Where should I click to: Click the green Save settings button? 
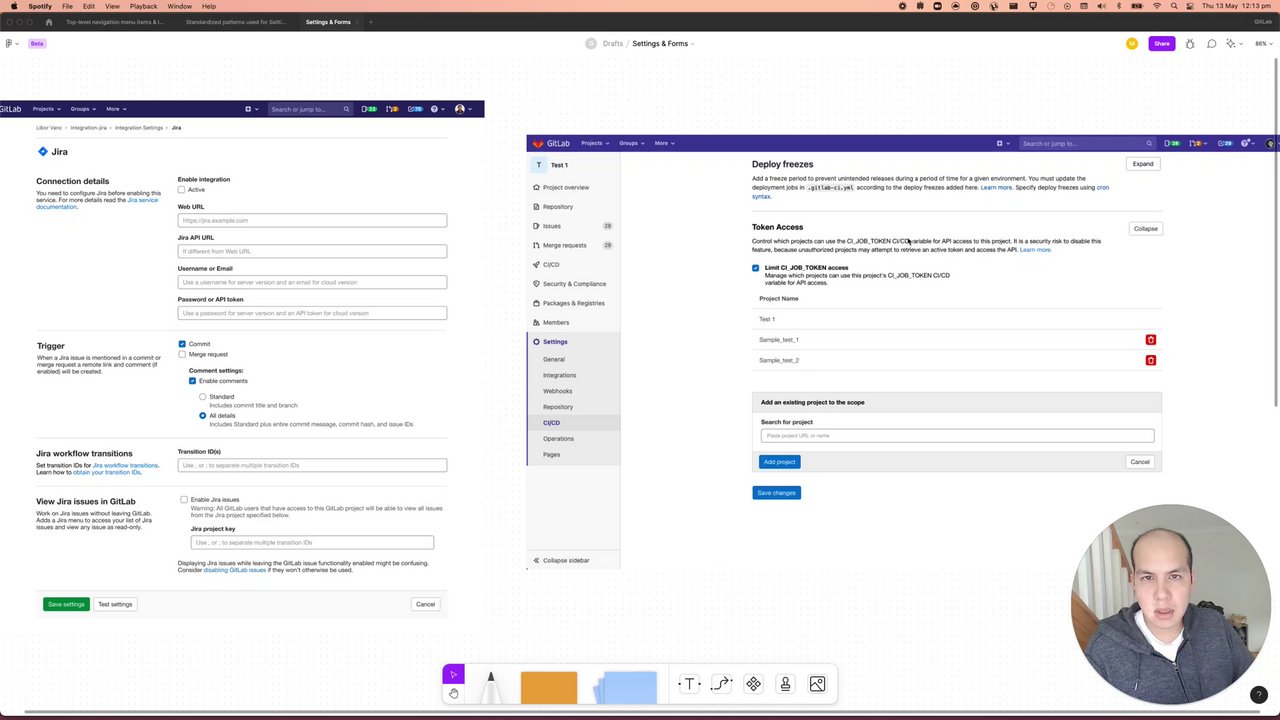point(66,604)
